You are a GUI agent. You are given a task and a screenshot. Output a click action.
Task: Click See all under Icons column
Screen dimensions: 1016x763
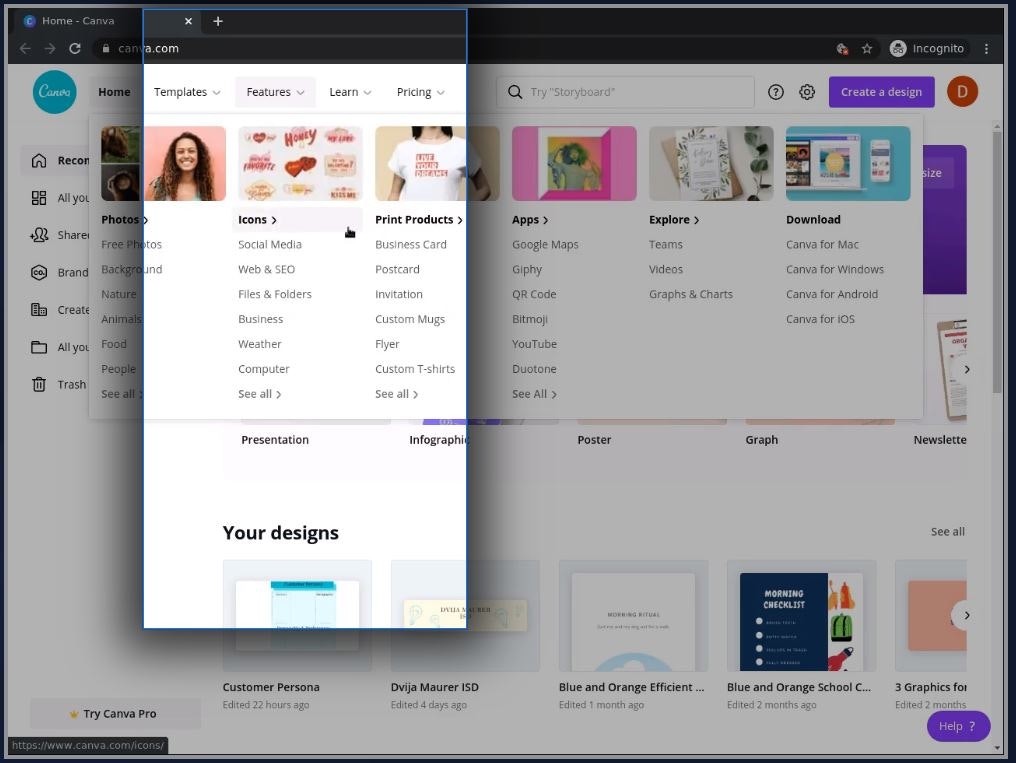259,394
